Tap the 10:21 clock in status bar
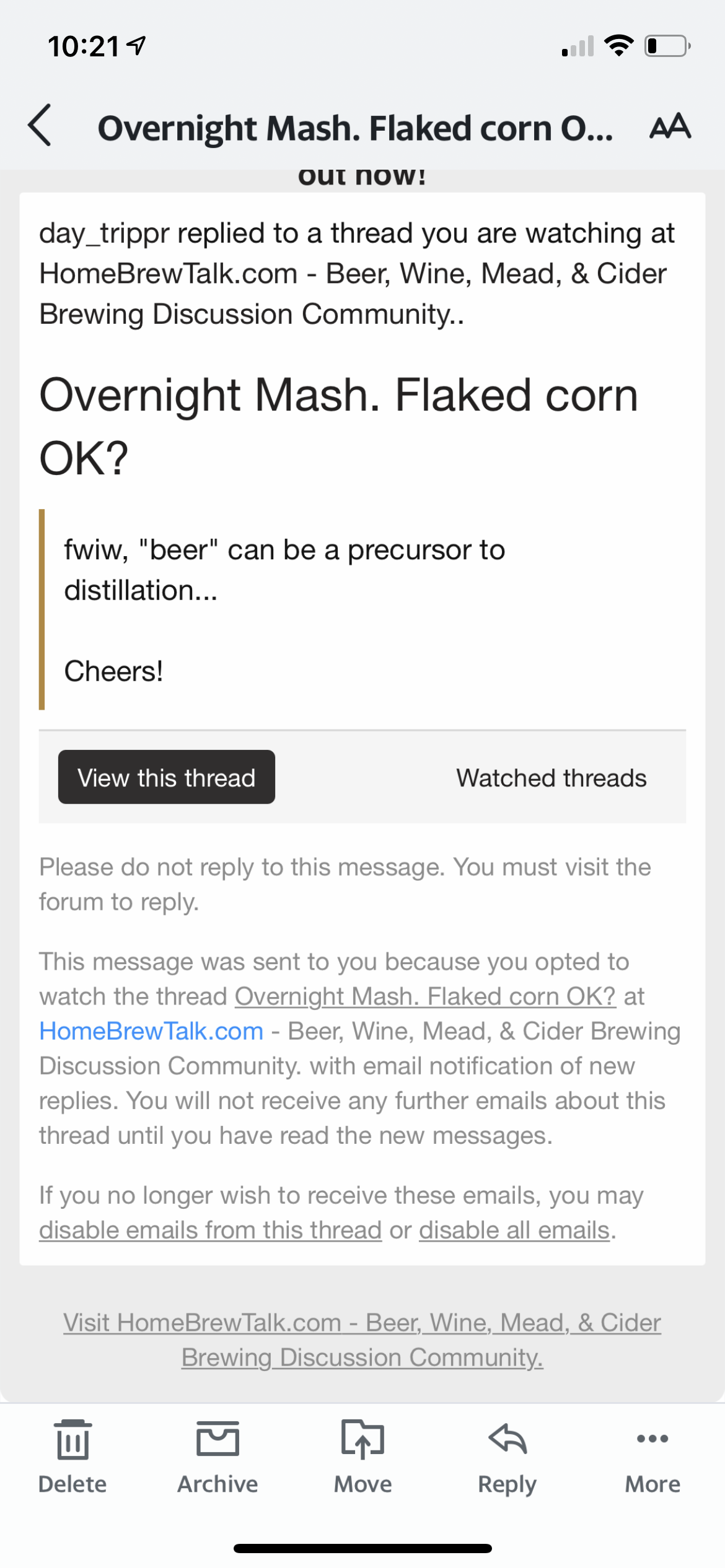 84,46
